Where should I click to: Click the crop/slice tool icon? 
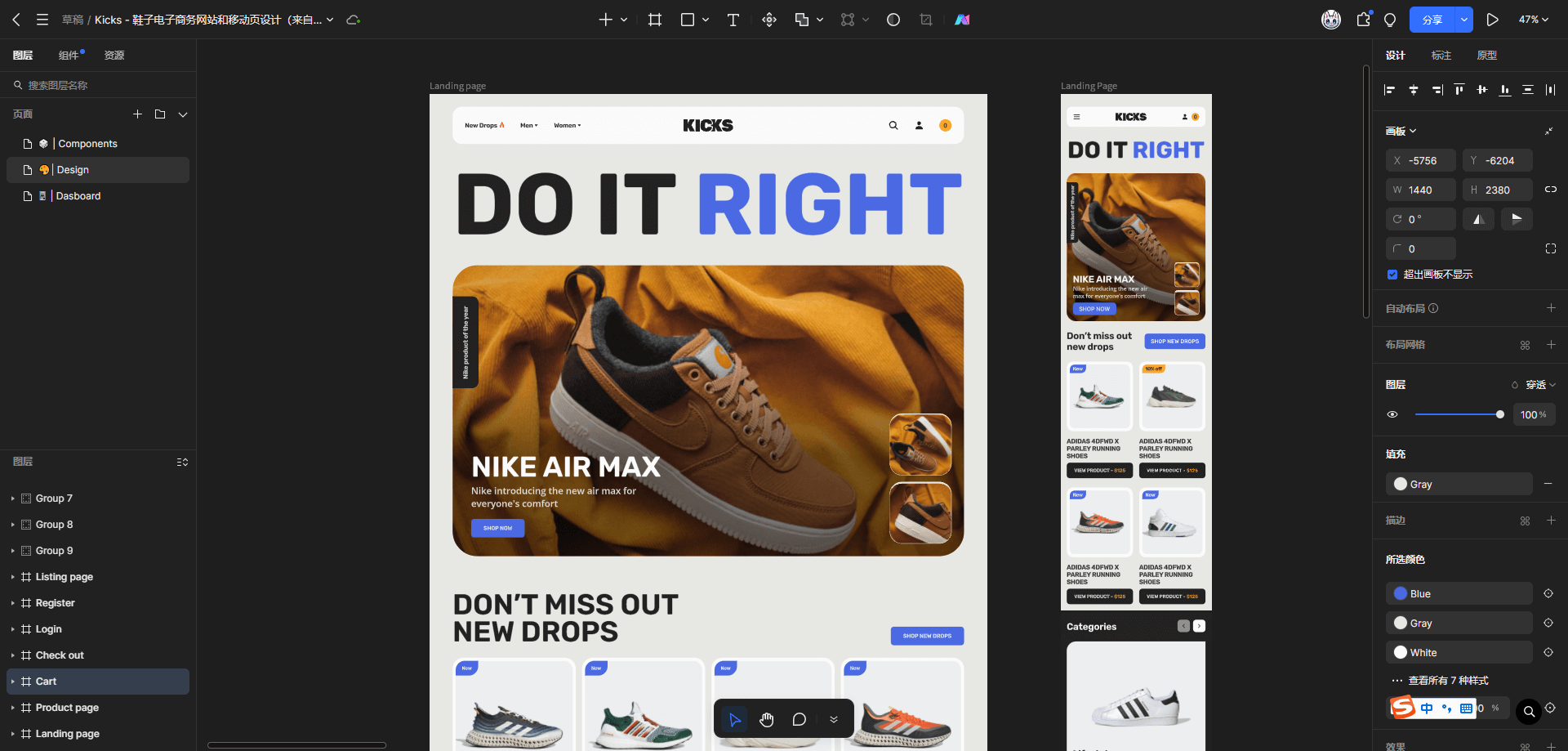tap(926, 20)
